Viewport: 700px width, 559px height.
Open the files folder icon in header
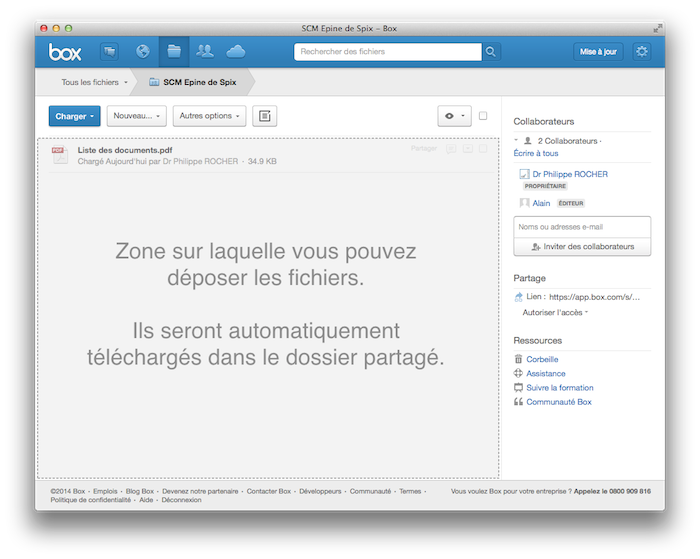point(174,52)
